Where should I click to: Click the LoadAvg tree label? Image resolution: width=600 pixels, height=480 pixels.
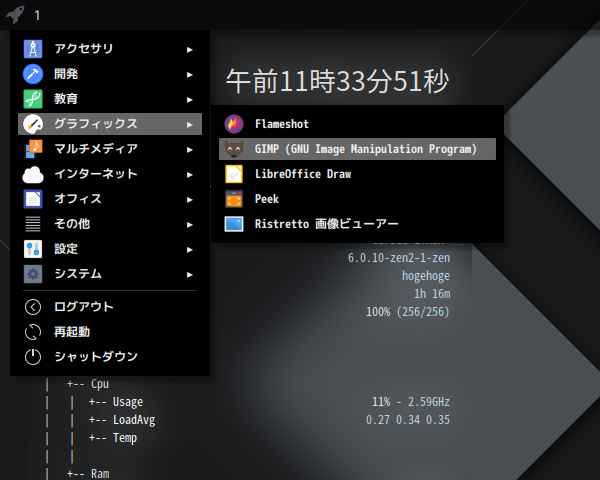(134, 420)
